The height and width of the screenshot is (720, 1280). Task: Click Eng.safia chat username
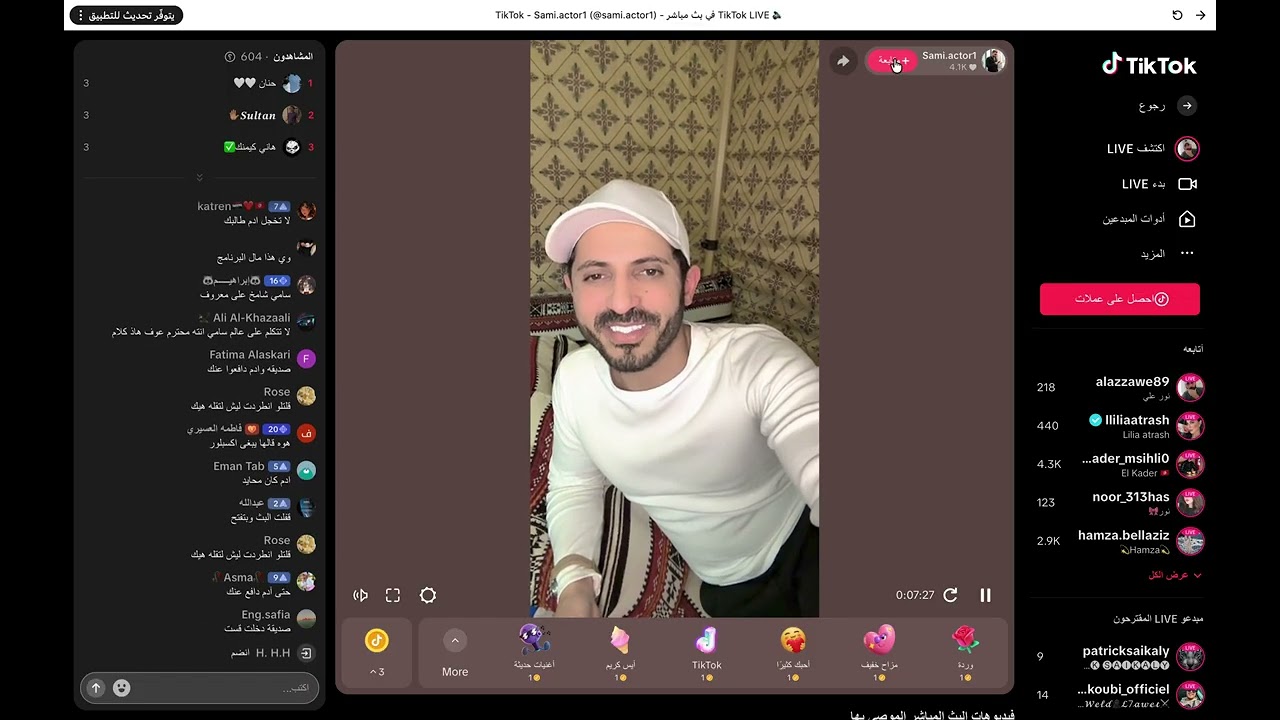(266, 614)
